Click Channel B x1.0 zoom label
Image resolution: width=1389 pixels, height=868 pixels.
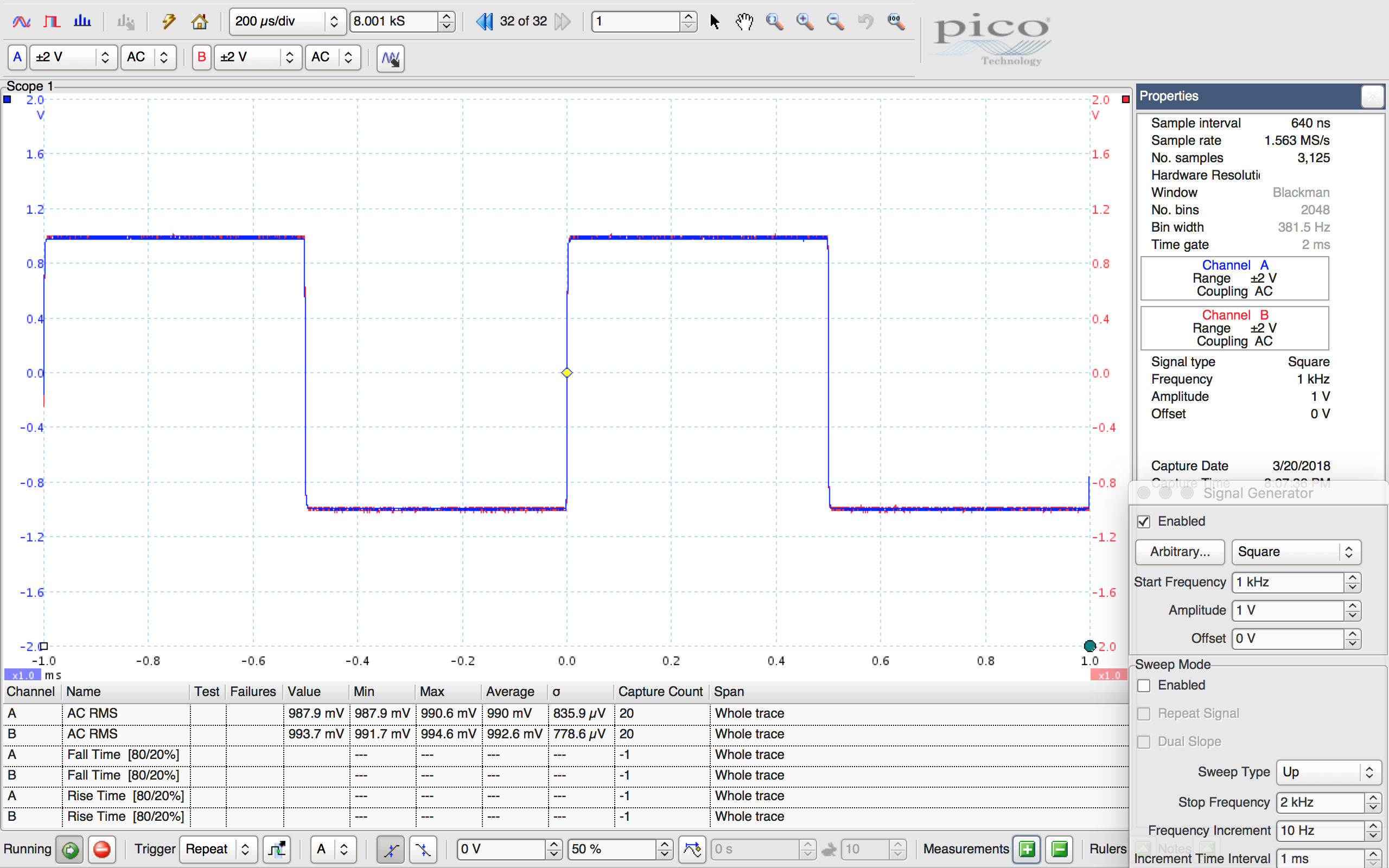(x=1109, y=675)
